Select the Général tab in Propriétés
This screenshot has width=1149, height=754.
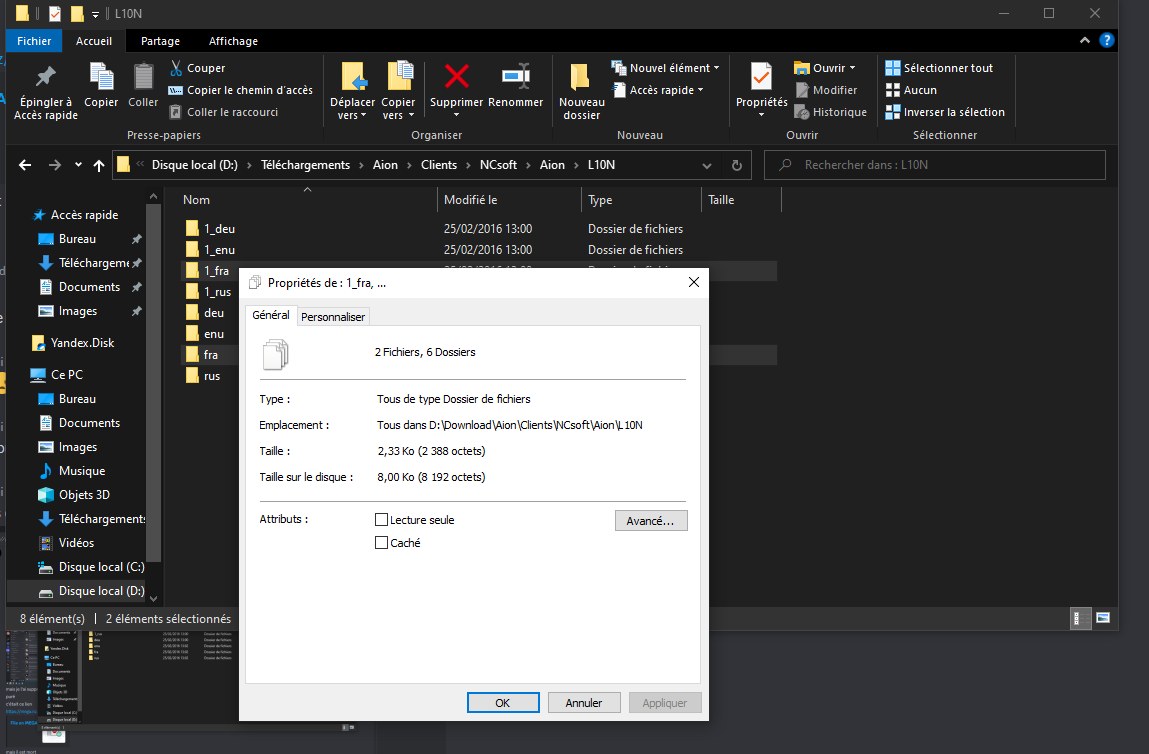[270, 315]
